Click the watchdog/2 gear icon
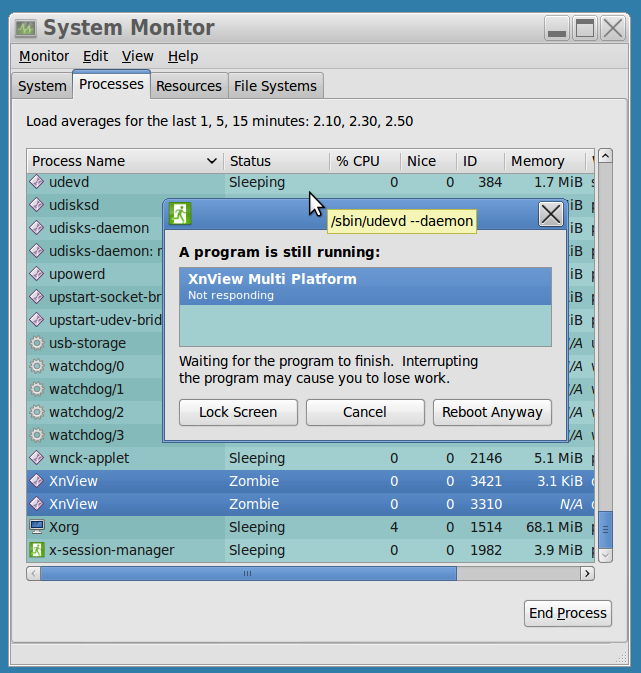Viewport: 641px width, 673px height. (x=36, y=412)
